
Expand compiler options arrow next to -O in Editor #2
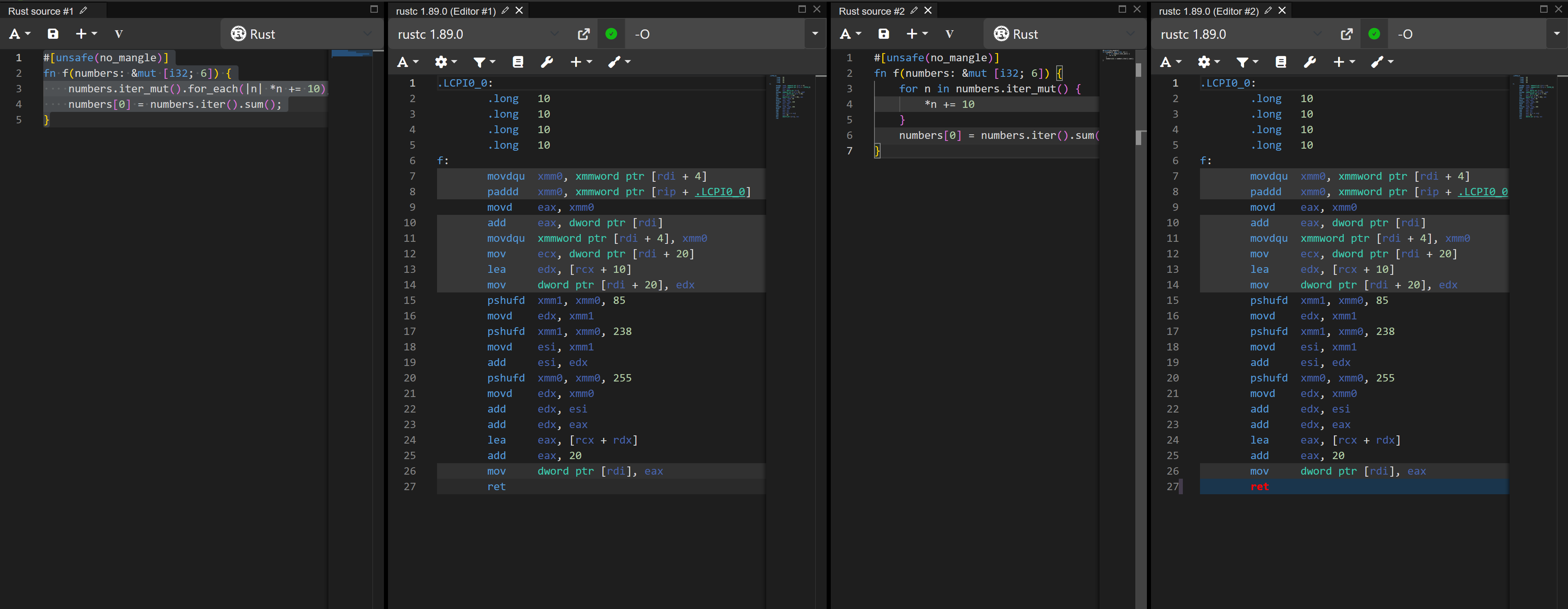1557,34
